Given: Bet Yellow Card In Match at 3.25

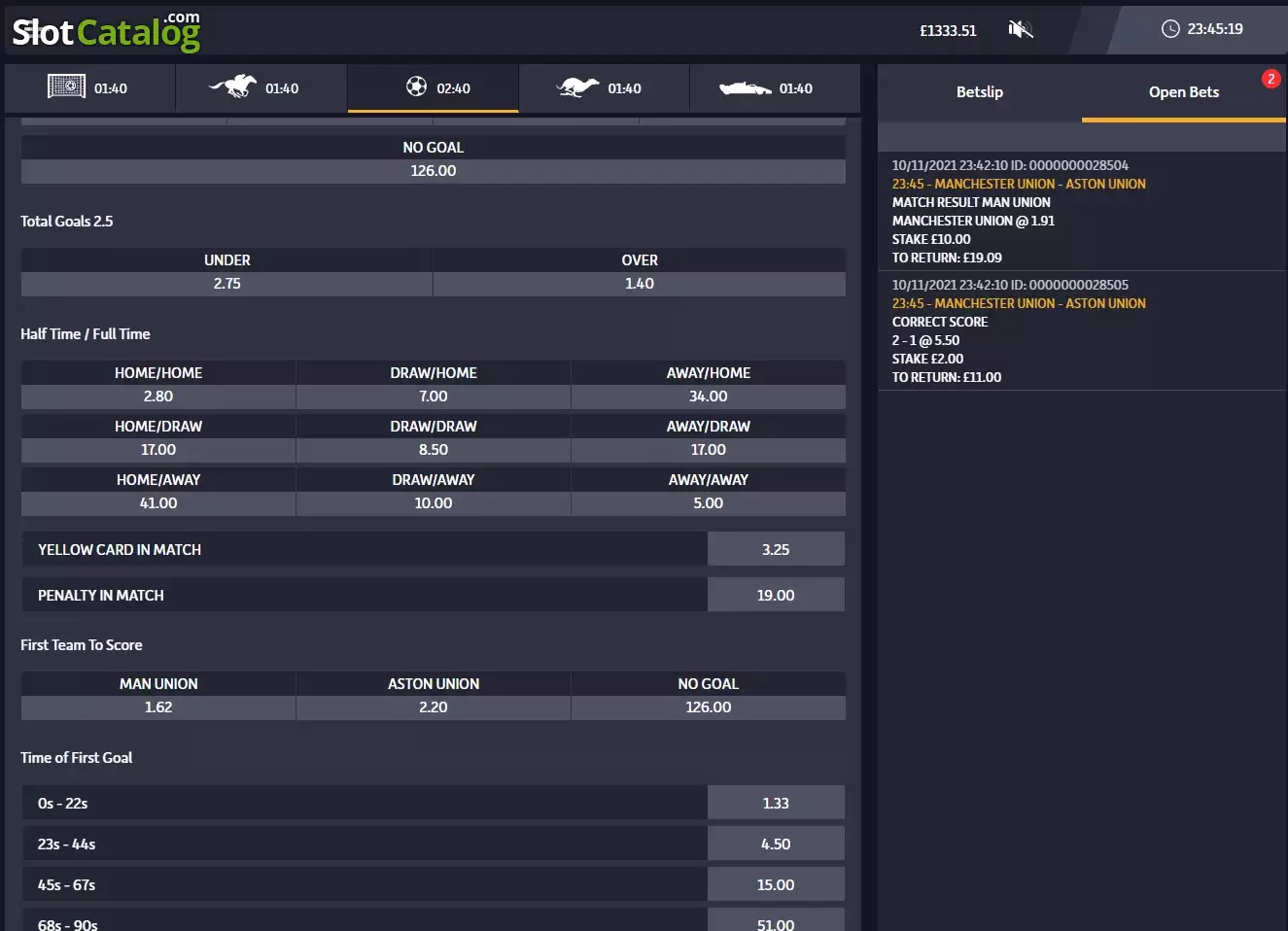Looking at the screenshot, I should (x=776, y=549).
